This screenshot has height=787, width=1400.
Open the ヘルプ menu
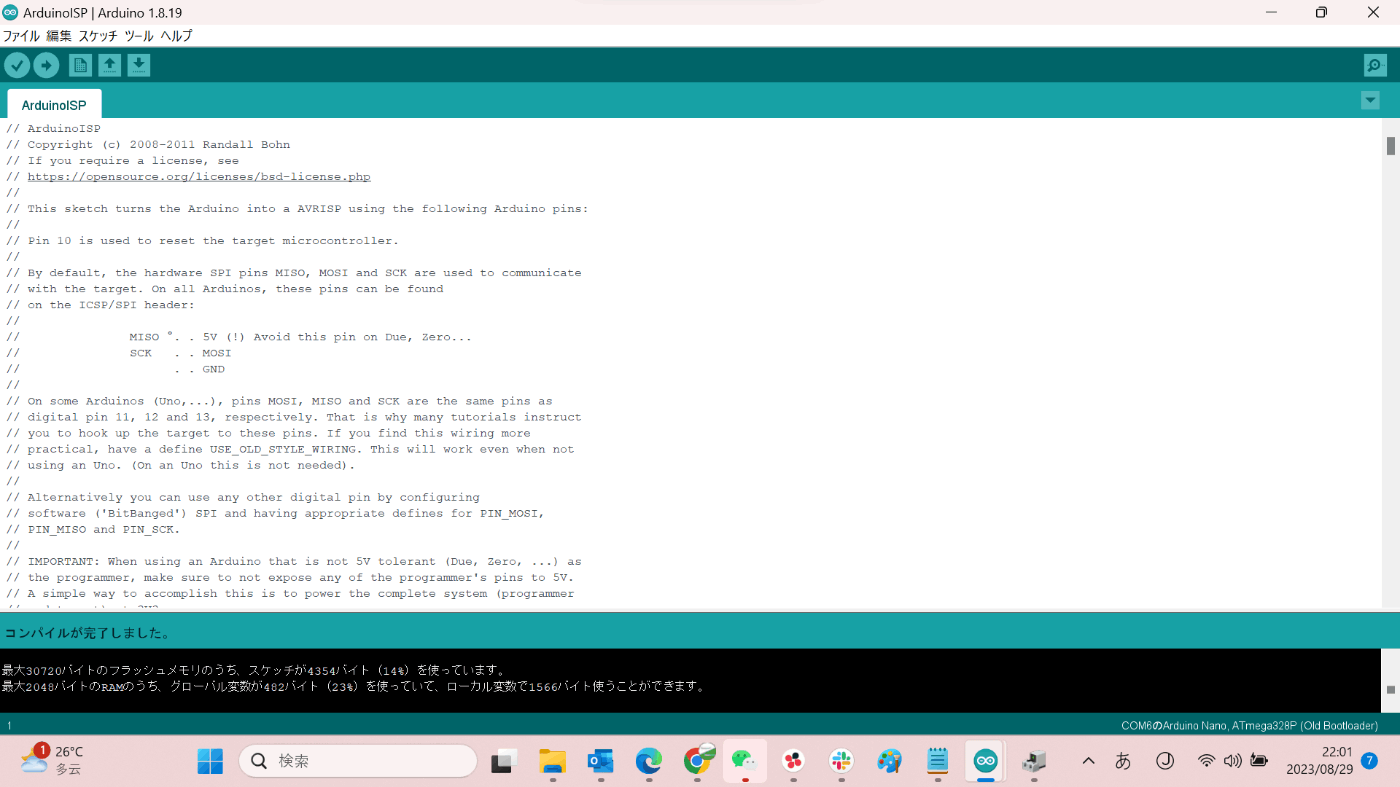tap(176, 35)
